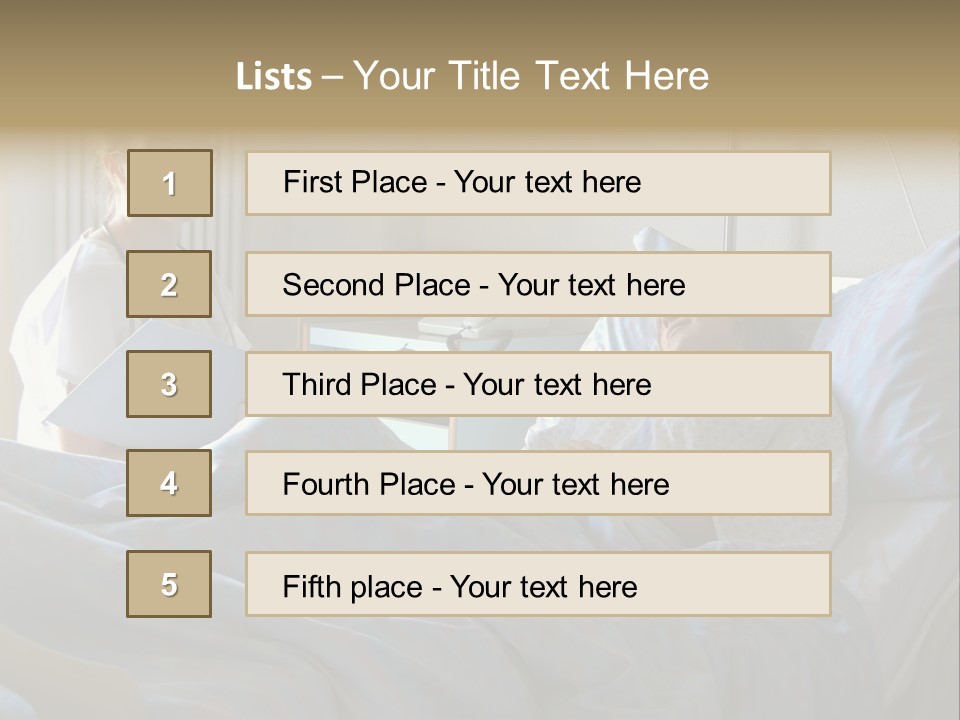The width and height of the screenshot is (960, 720).
Task: Click the patient's head in the background
Action: click(690, 332)
